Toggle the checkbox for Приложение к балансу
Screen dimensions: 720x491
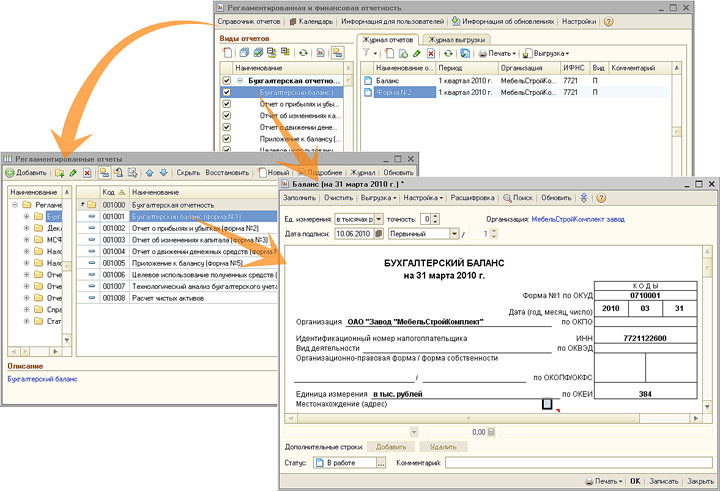(x=226, y=139)
